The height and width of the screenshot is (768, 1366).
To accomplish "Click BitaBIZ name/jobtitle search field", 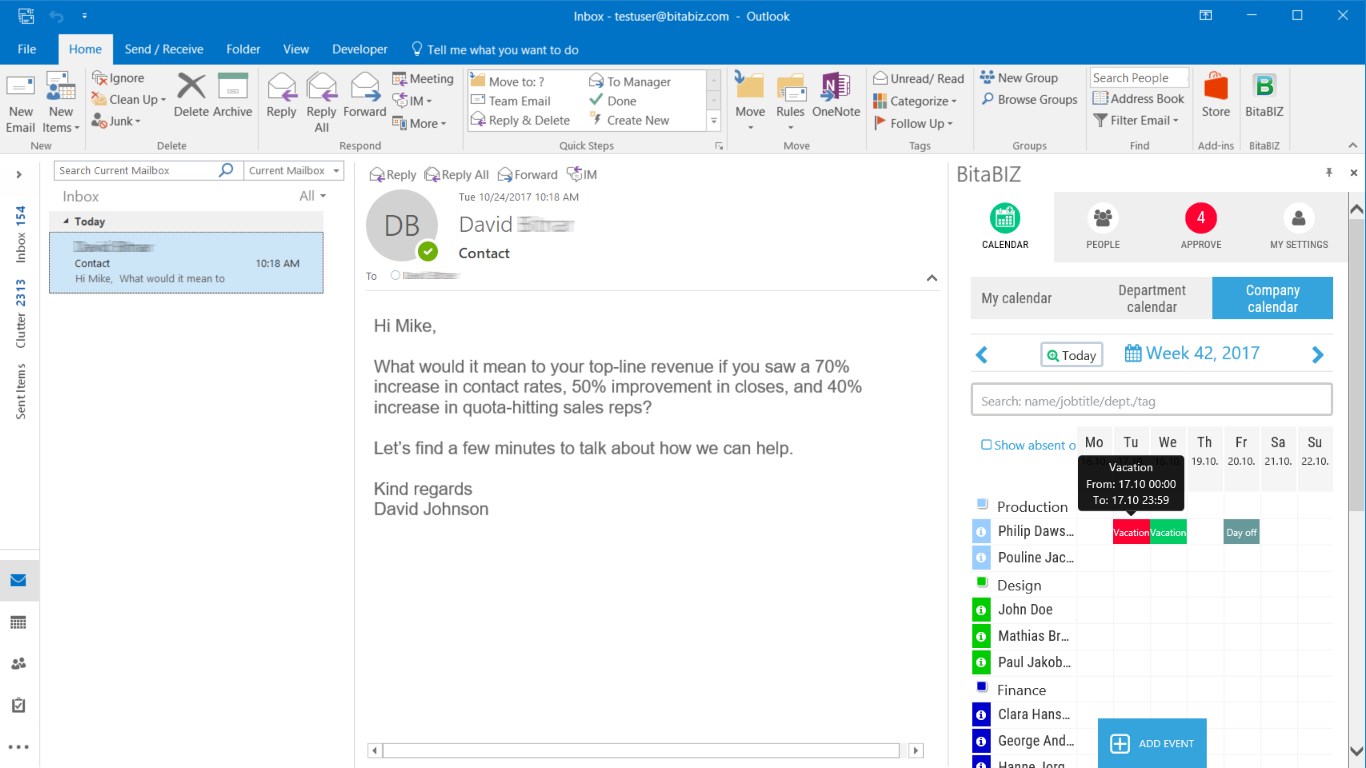I will coord(1151,400).
